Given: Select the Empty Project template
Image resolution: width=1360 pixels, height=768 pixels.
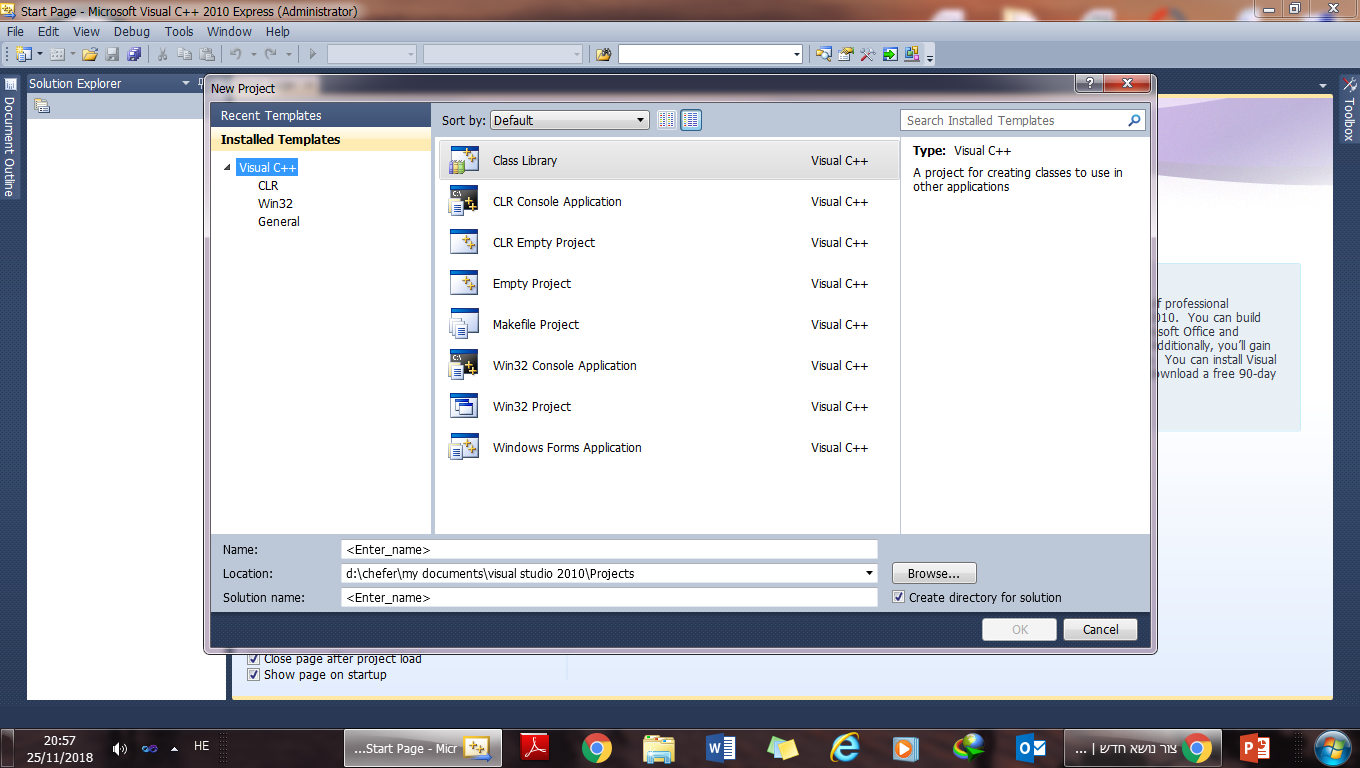Looking at the screenshot, I should (x=669, y=283).
